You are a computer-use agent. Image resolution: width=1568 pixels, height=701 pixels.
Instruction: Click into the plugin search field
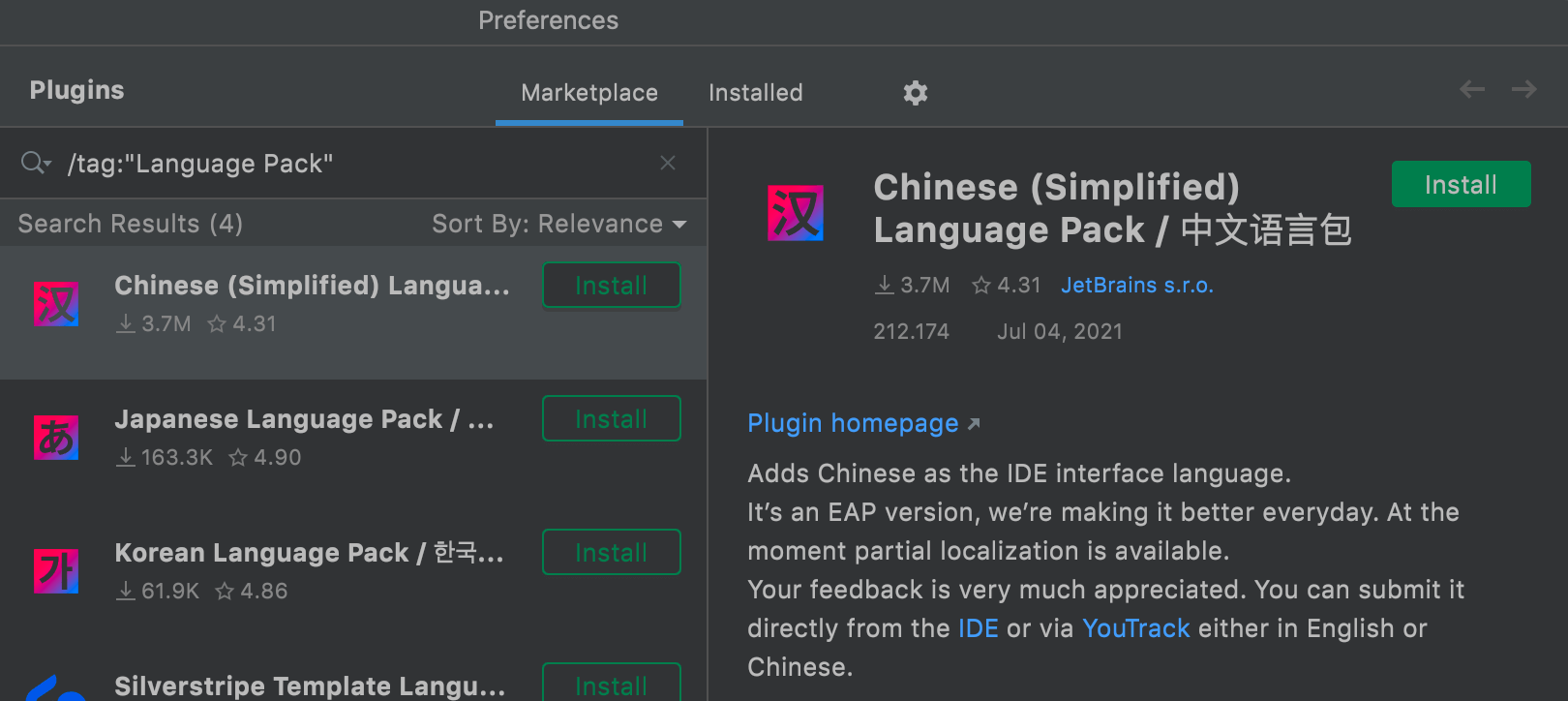pos(353,164)
